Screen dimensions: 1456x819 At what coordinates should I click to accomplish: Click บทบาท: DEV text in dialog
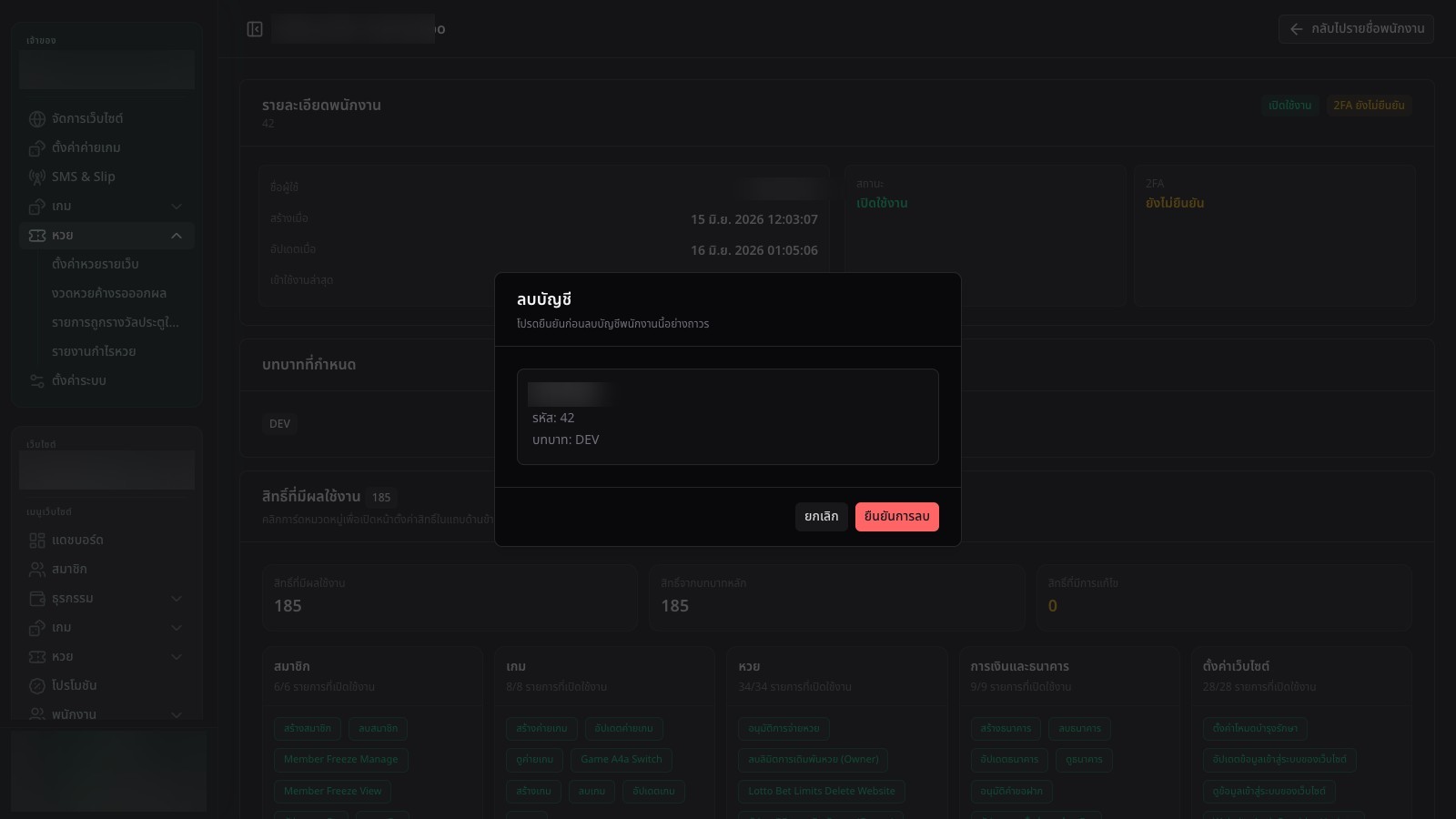coord(566,440)
